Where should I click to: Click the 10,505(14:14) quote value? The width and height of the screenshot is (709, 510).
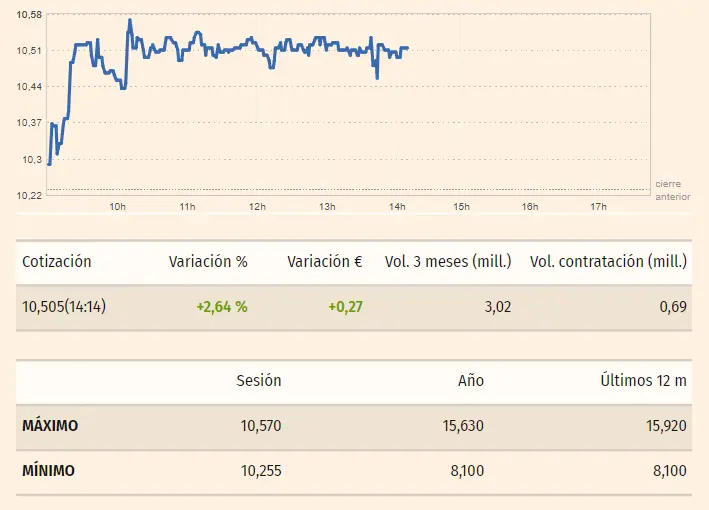(64, 307)
